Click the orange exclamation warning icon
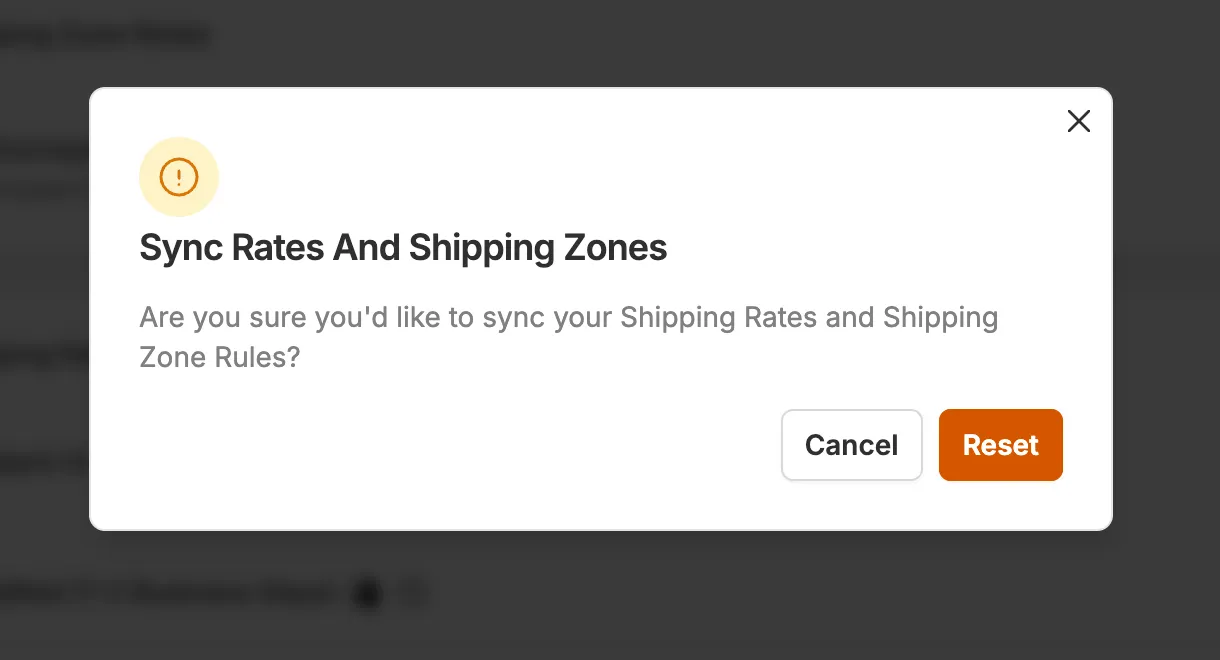 179,178
